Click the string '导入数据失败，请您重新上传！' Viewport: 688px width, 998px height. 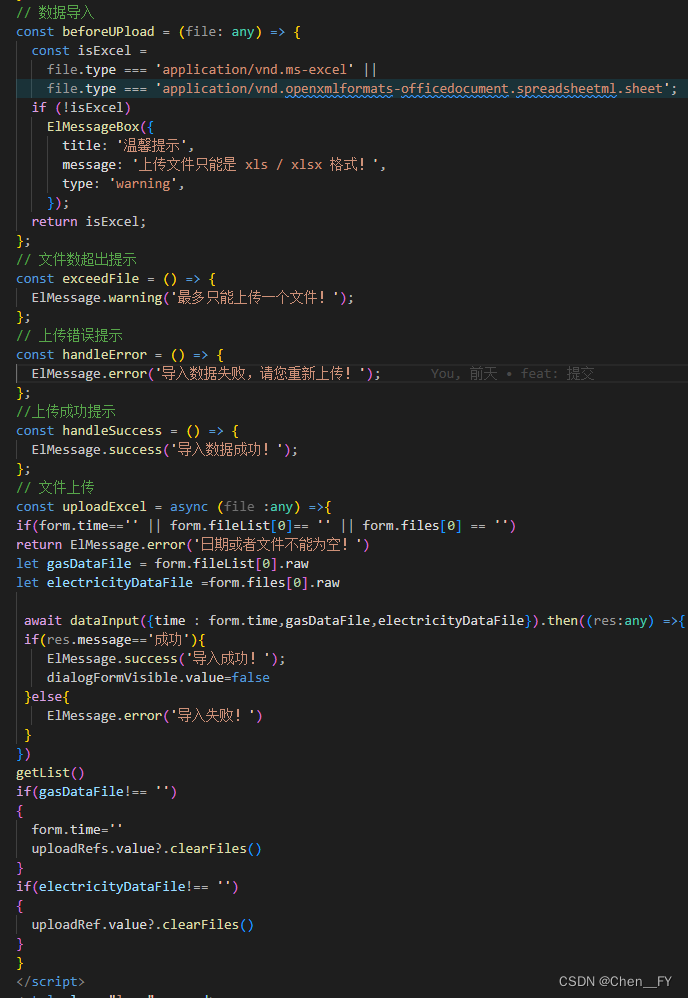tap(262, 374)
